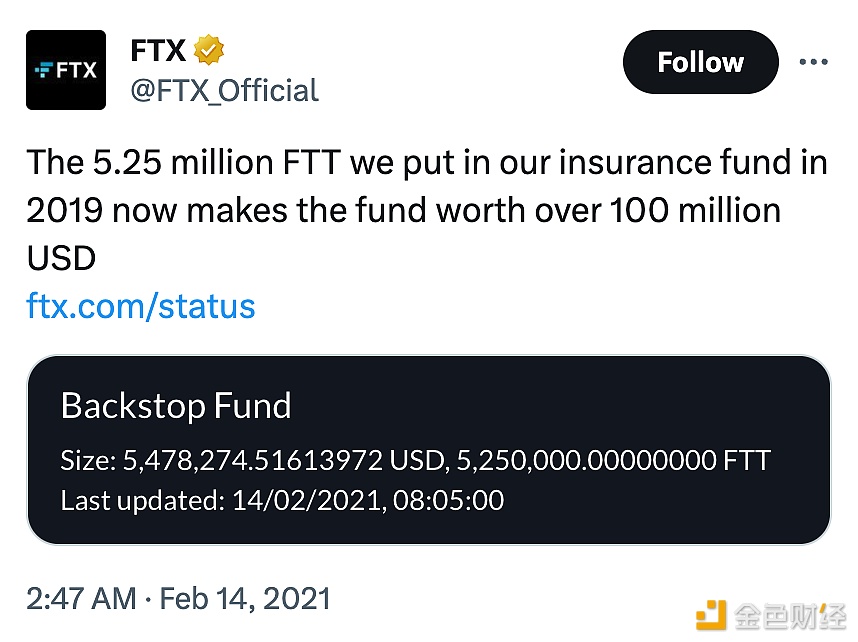Click the @FTX_Official handle
Viewport: 858px width, 642px height.
pyautogui.click(x=225, y=91)
